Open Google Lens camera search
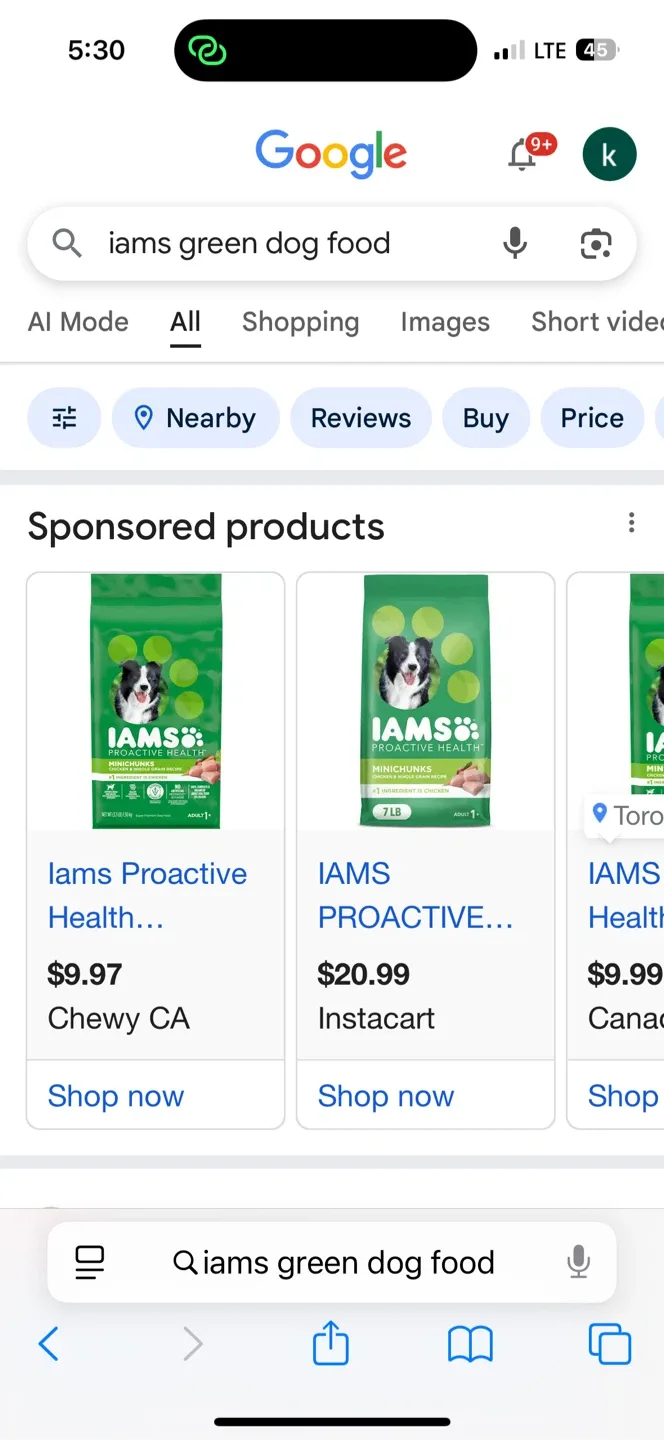The image size is (664, 1440). (595, 243)
